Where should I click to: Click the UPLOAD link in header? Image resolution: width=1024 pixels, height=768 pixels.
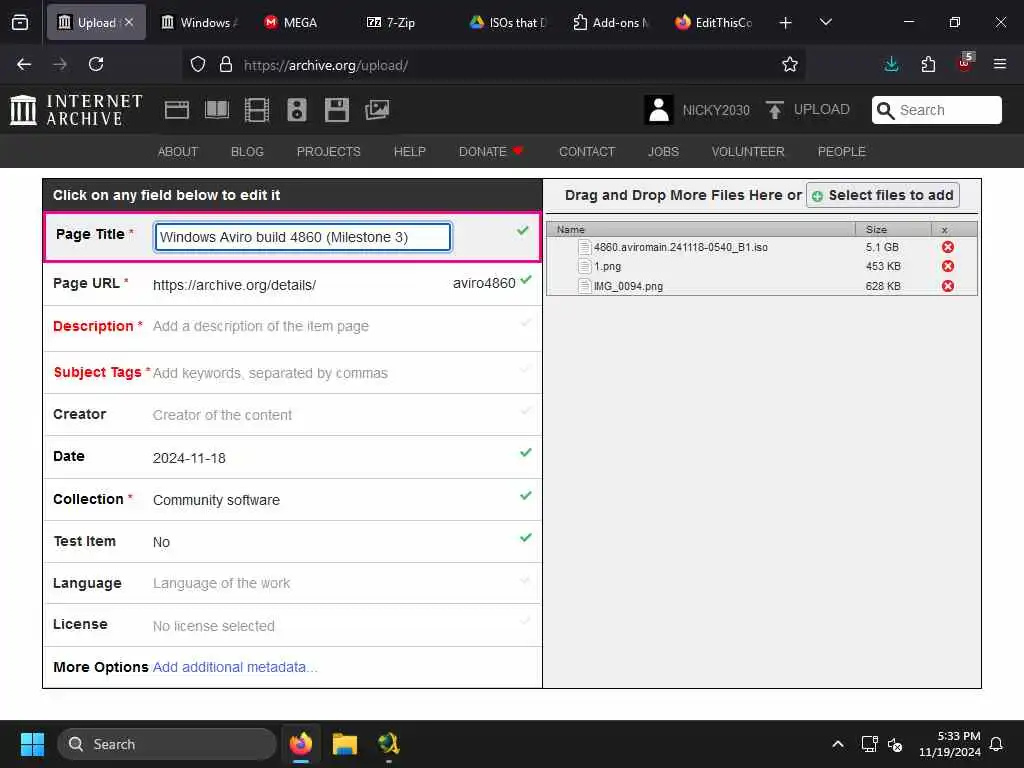[822, 109]
